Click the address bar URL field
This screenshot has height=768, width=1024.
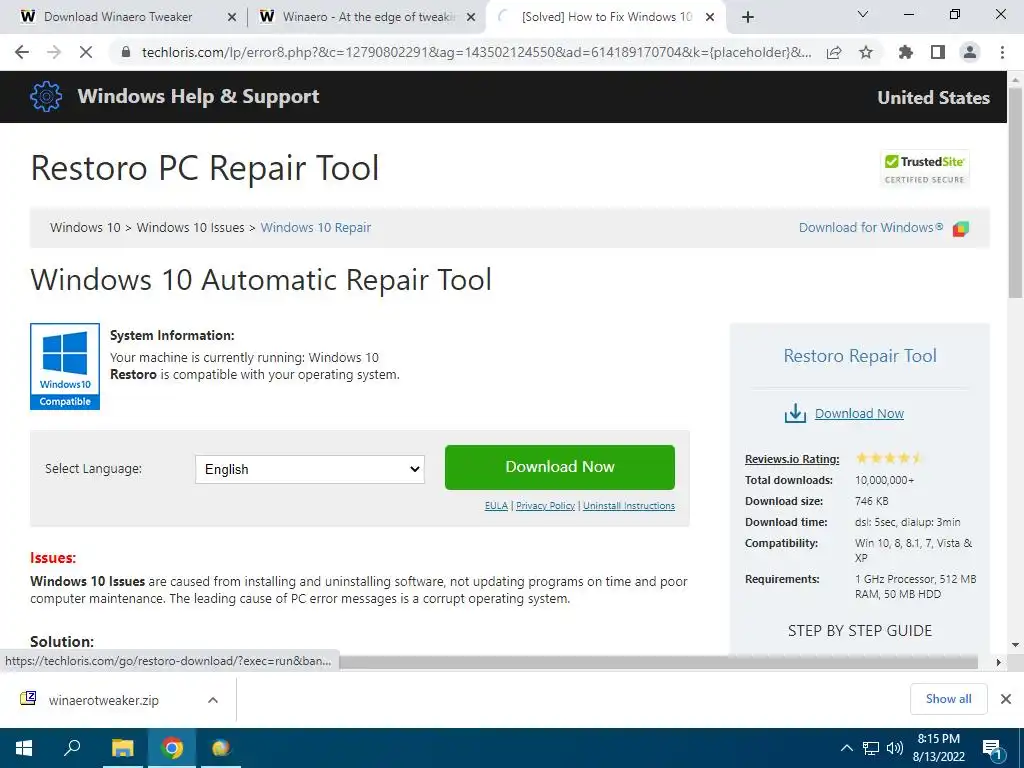tap(476, 52)
